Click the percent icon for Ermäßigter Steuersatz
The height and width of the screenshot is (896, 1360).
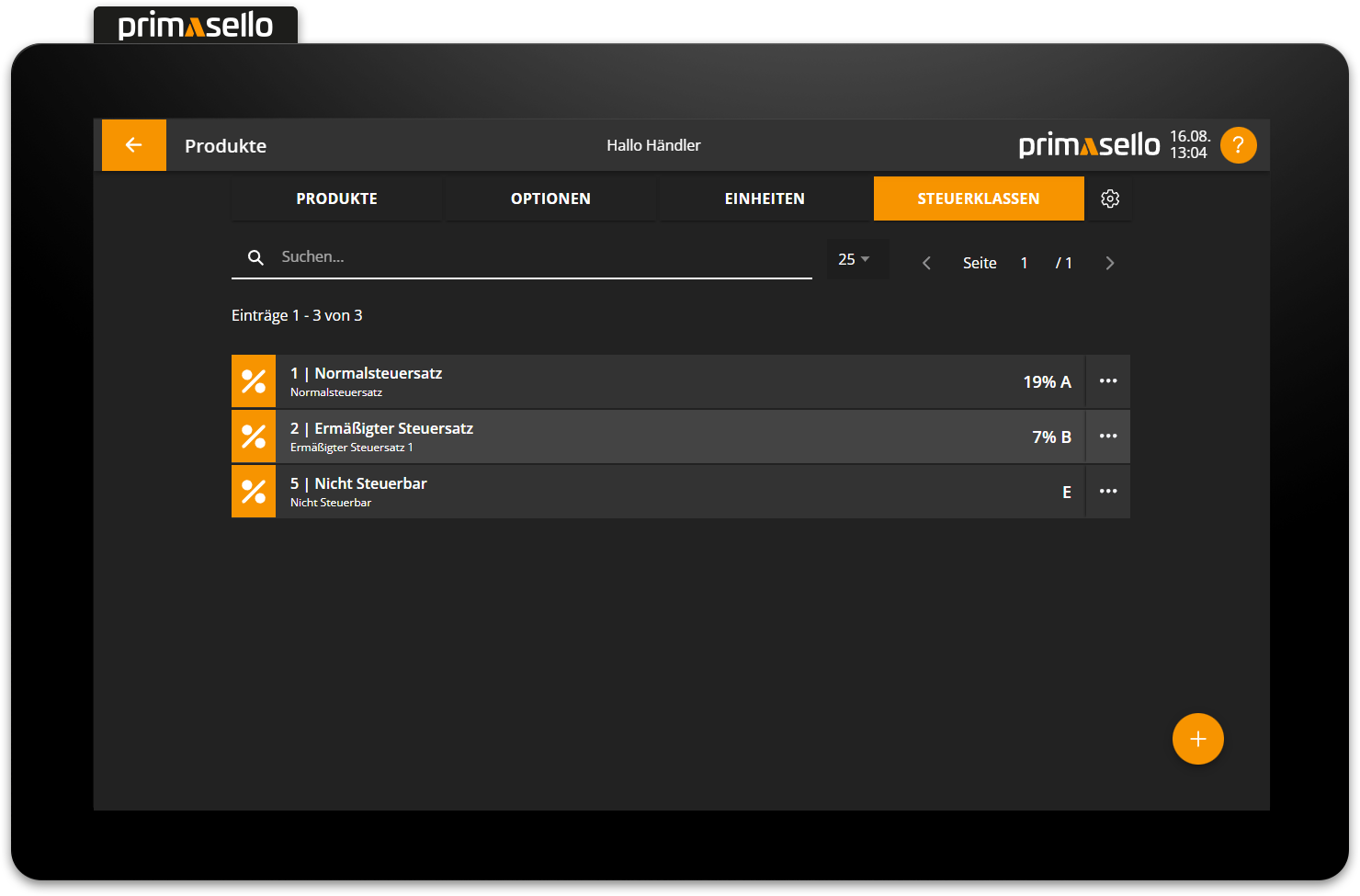pyautogui.click(x=254, y=437)
